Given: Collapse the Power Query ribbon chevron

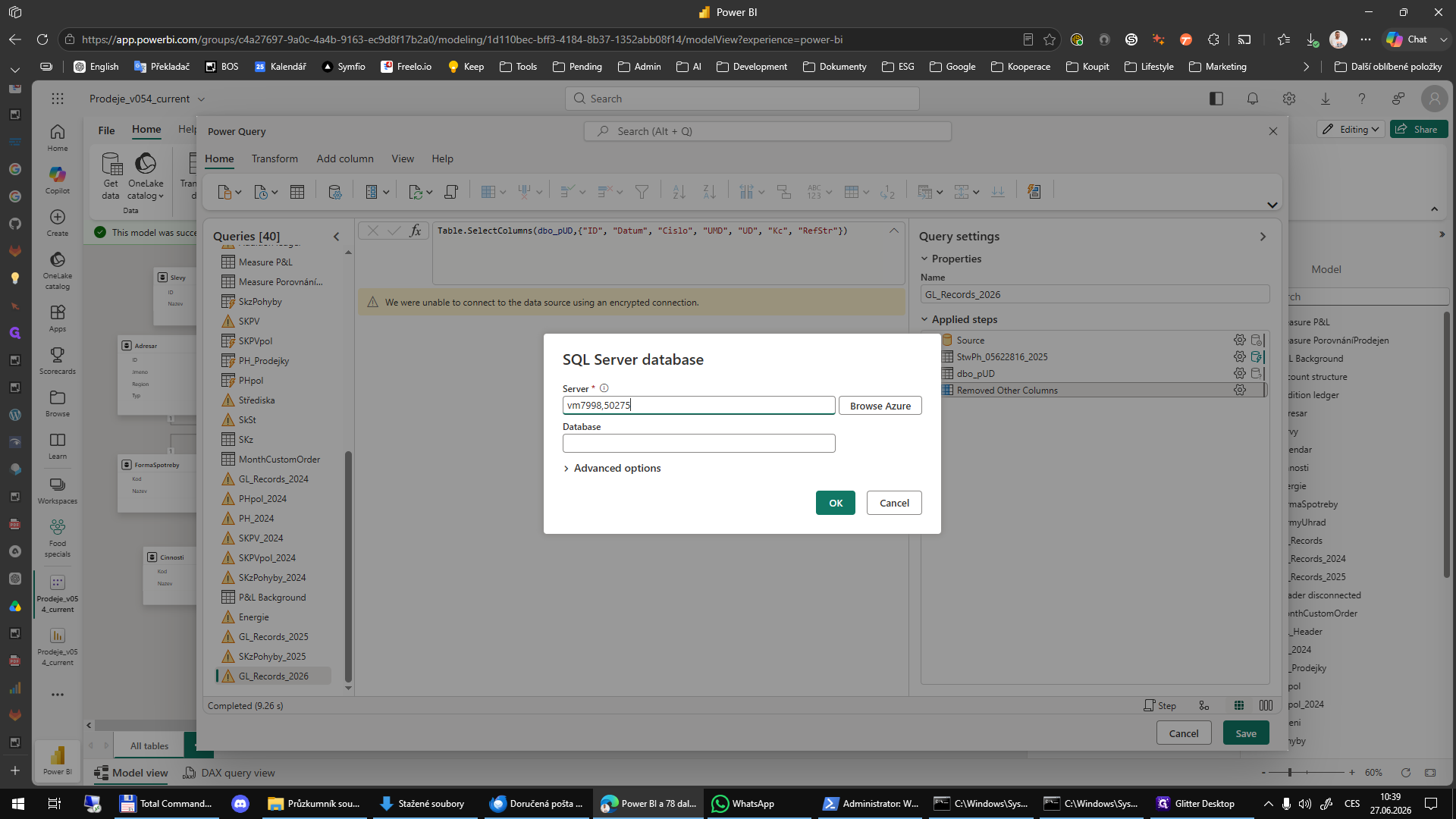Looking at the screenshot, I should click(1272, 205).
